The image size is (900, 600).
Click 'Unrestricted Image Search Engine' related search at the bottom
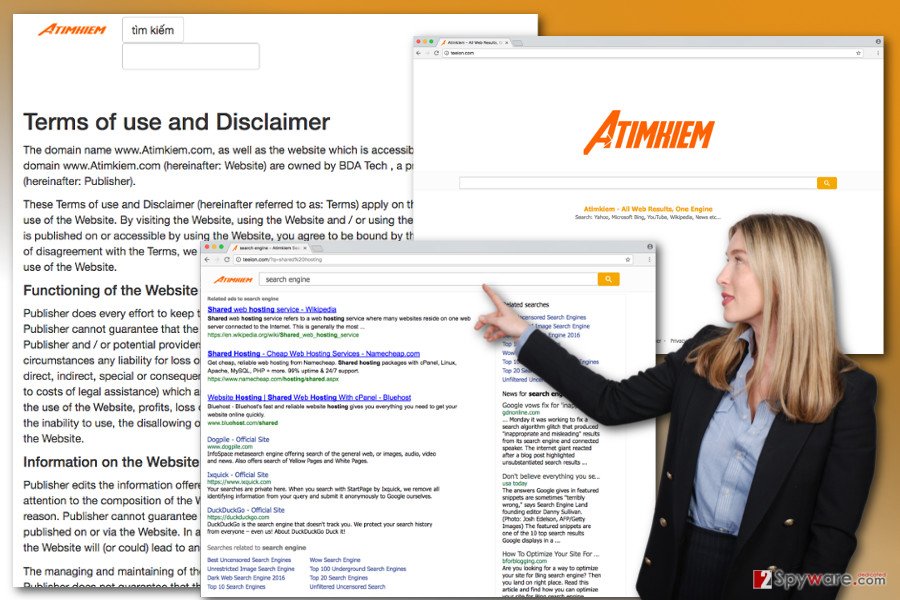coord(251,569)
